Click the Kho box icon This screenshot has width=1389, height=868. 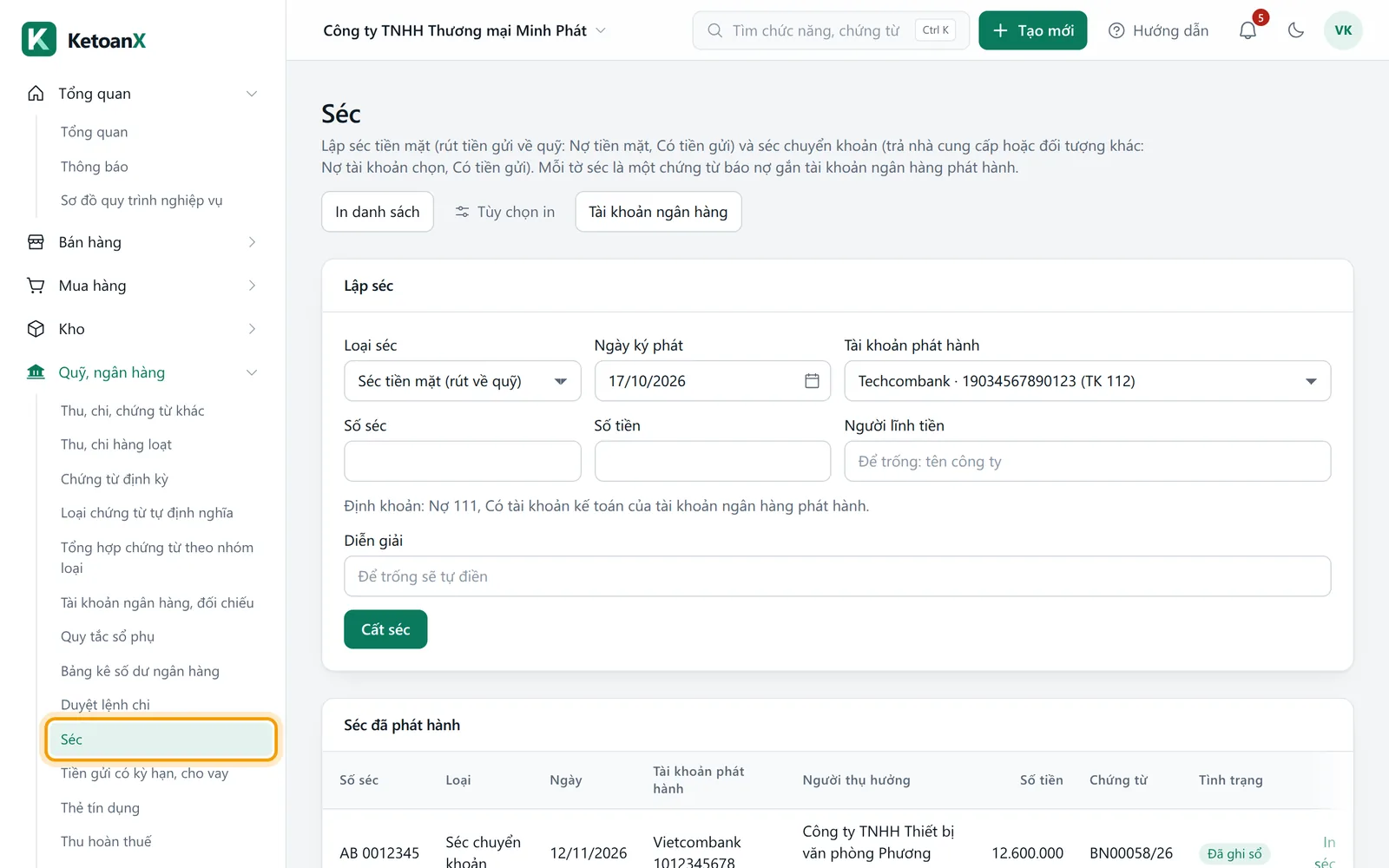36,329
